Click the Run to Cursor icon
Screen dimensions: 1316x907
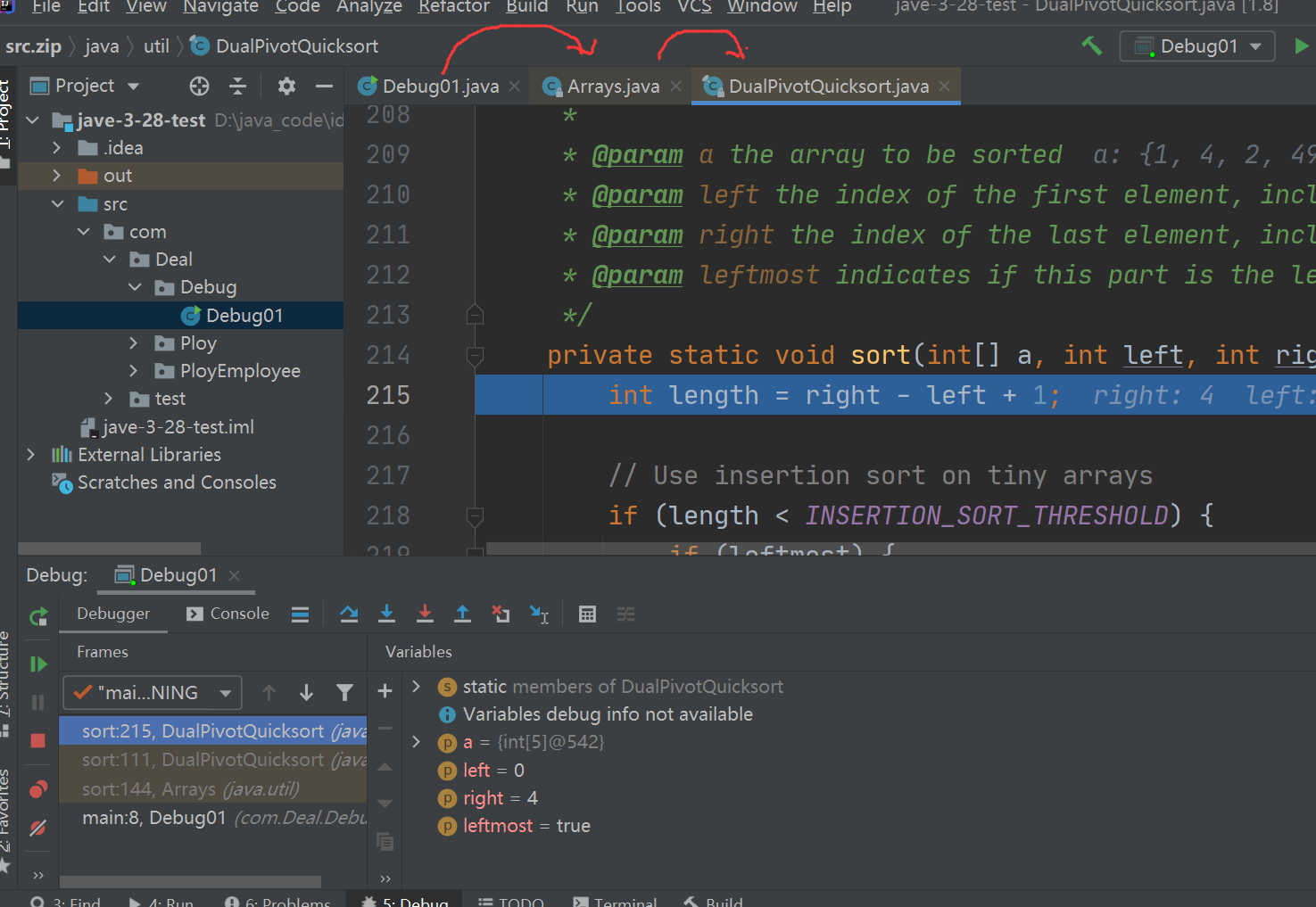click(539, 614)
